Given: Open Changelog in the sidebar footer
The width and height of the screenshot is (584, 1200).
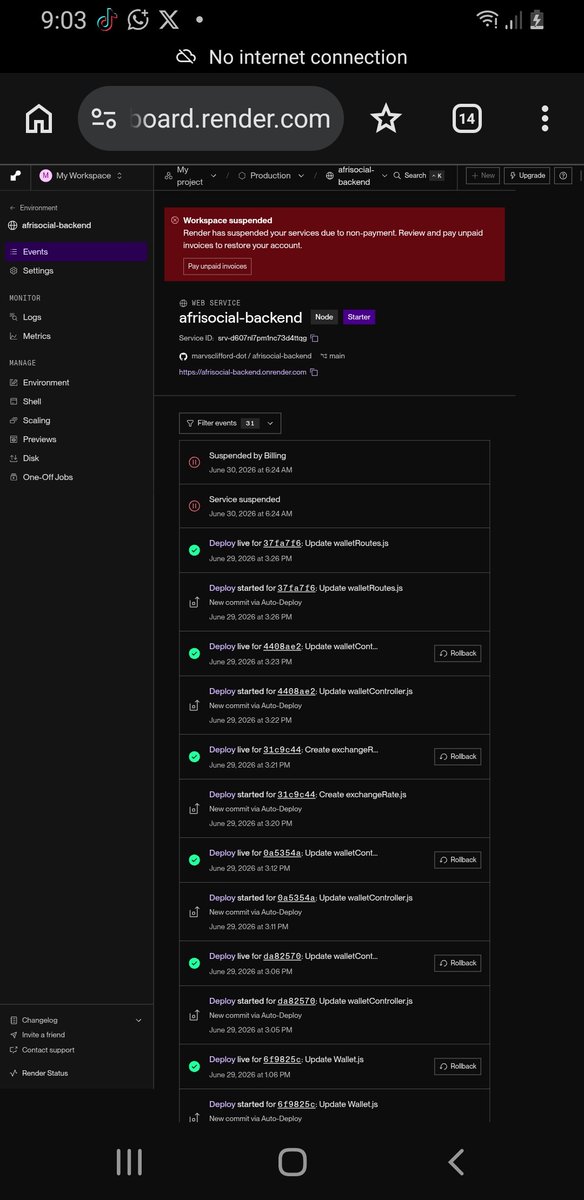Looking at the screenshot, I should (x=40, y=1020).
